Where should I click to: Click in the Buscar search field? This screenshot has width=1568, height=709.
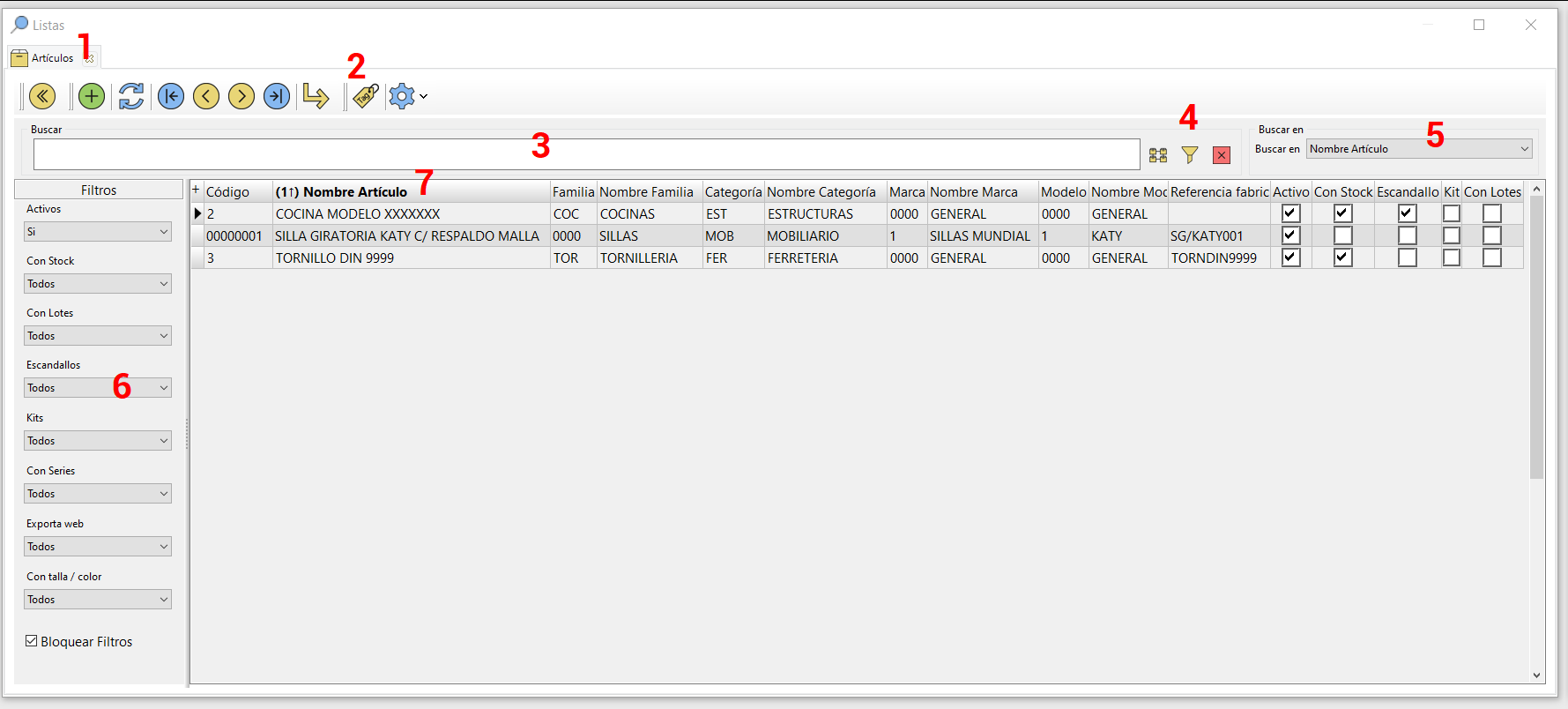[x=587, y=154]
